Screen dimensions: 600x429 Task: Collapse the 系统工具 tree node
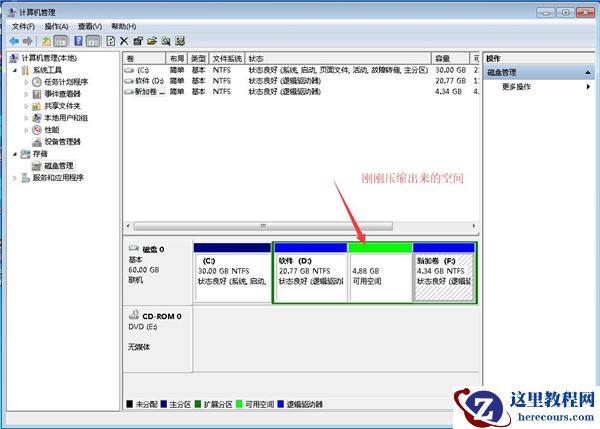pos(15,70)
